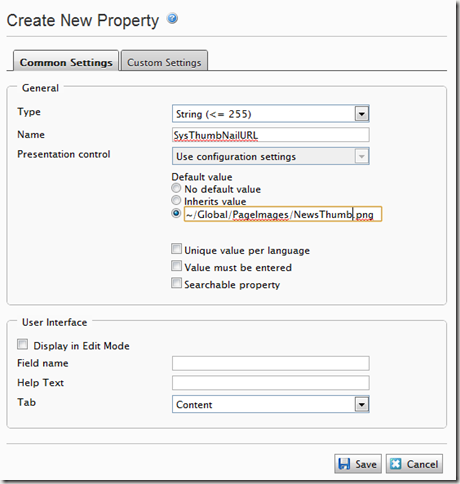Screen dimensions: 460x484
Task: Toggle the Display in Edit Mode checkbox
Action: click(23, 344)
